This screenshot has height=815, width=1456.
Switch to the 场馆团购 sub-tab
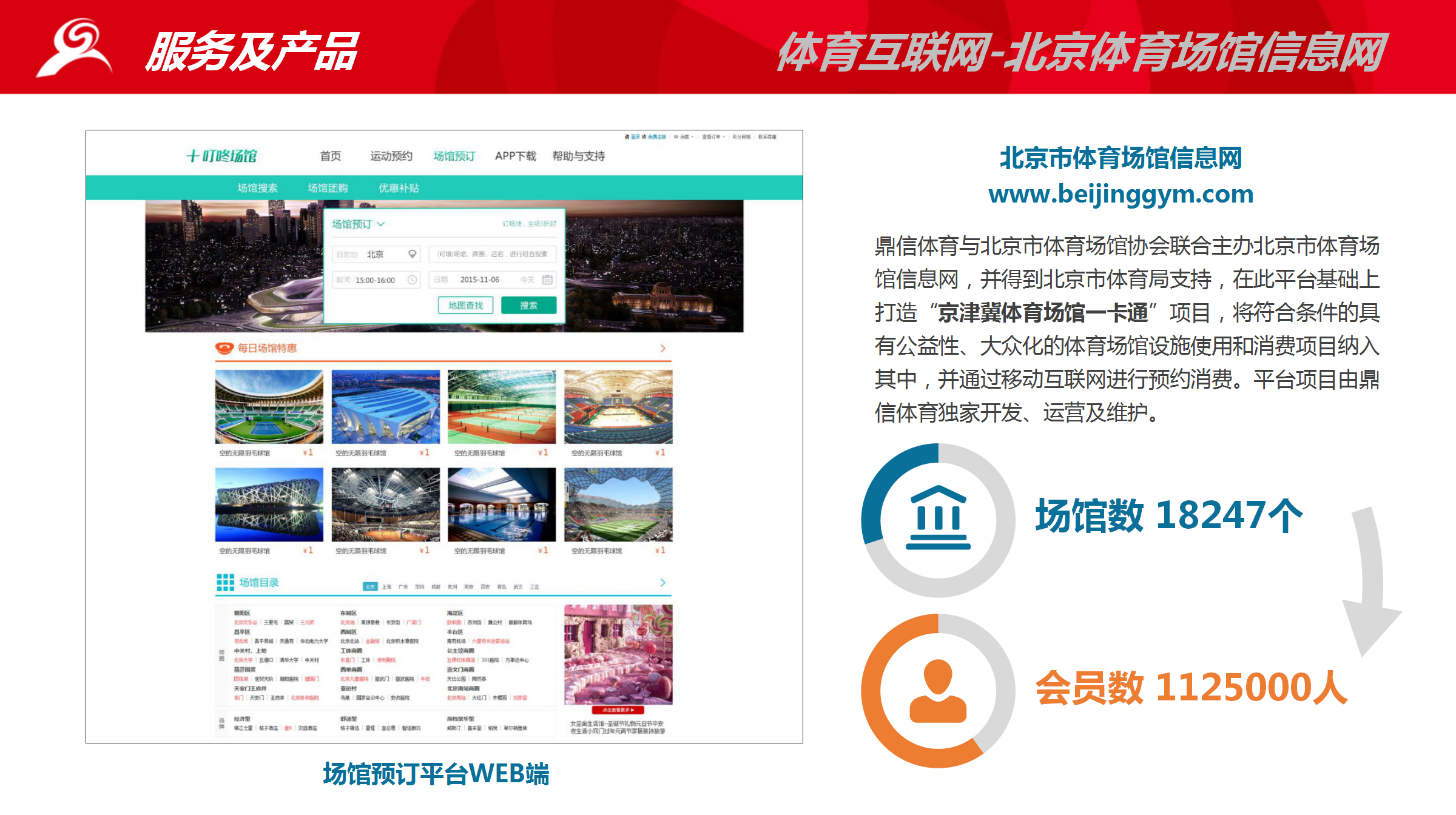pos(328,188)
